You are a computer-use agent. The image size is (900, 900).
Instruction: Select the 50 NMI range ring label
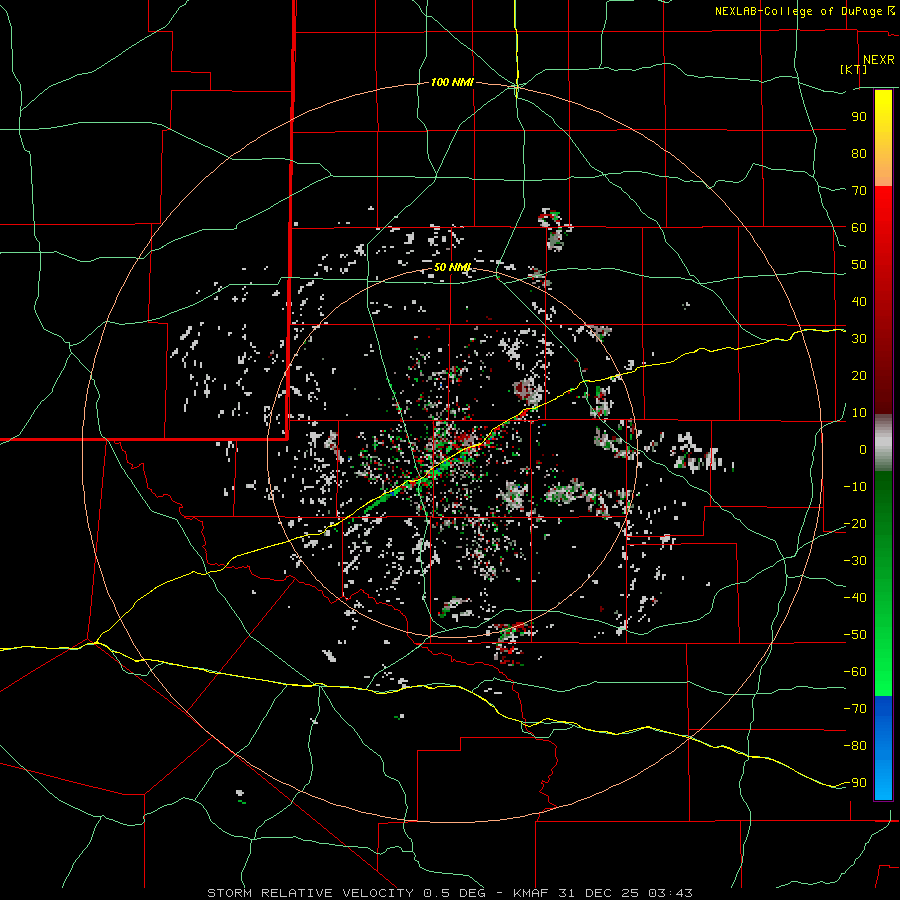pos(452,267)
